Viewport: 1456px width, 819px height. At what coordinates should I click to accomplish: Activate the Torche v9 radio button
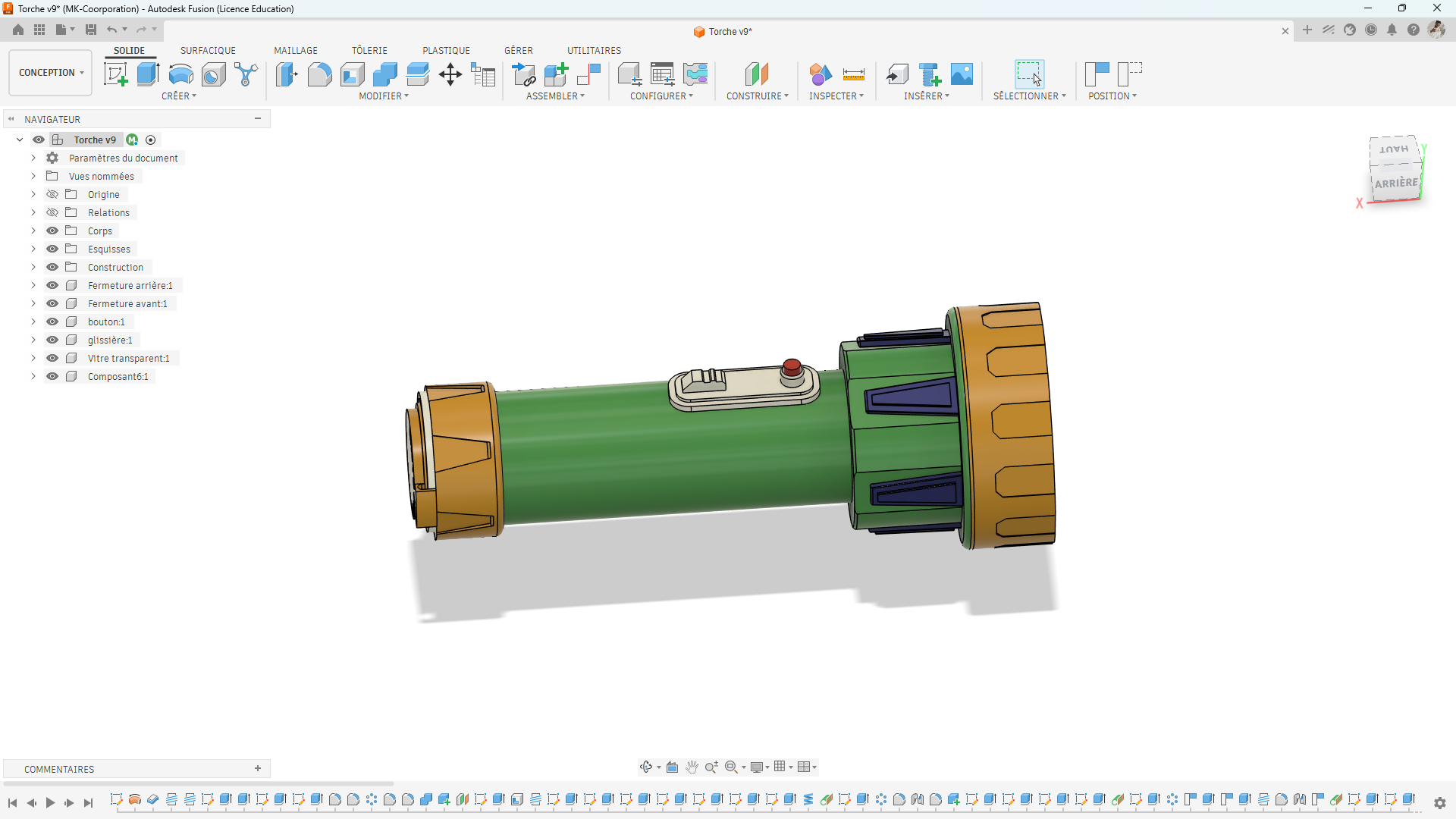[x=150, y=140]
